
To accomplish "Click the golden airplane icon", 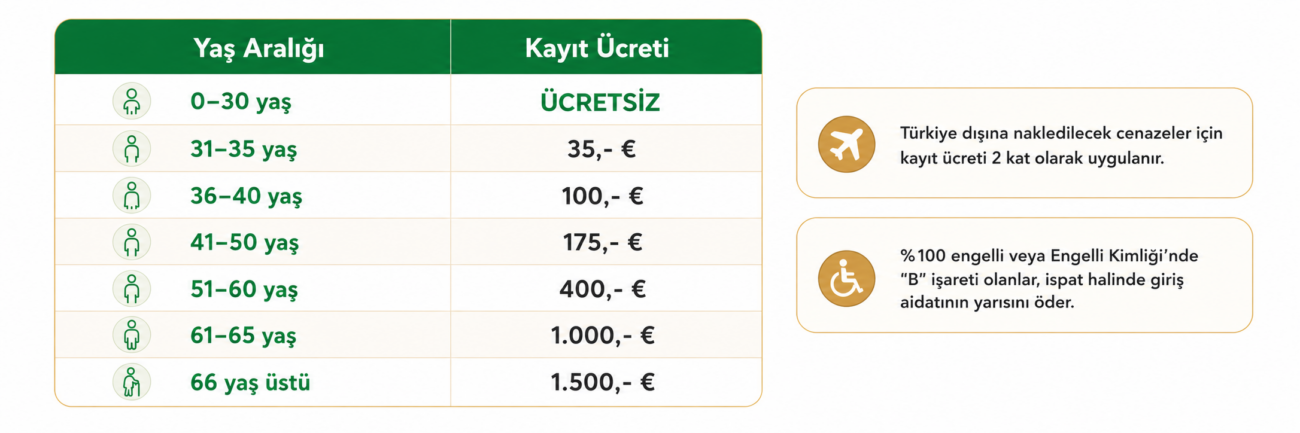I will click(x=846, y=145).
